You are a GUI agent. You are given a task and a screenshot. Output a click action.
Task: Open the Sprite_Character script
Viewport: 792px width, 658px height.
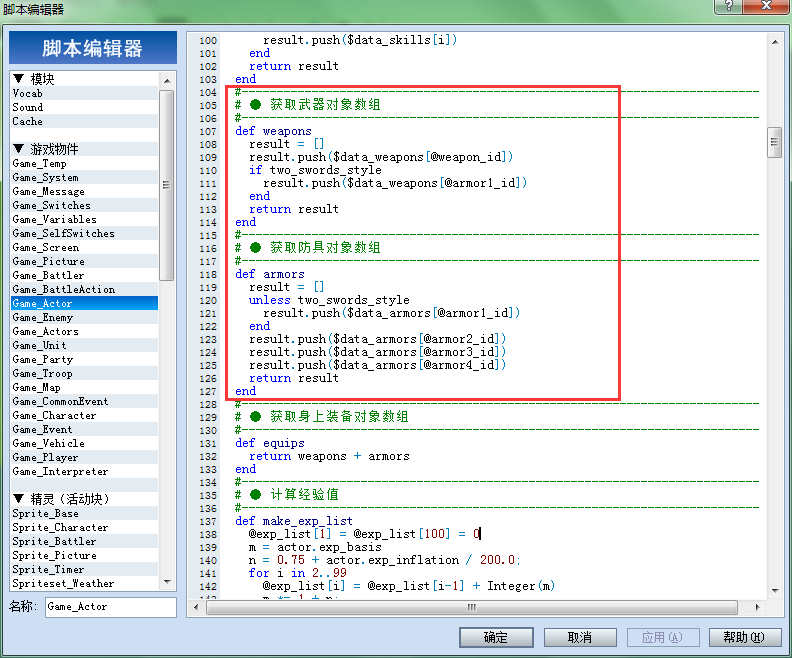click(x=84, y=528)
